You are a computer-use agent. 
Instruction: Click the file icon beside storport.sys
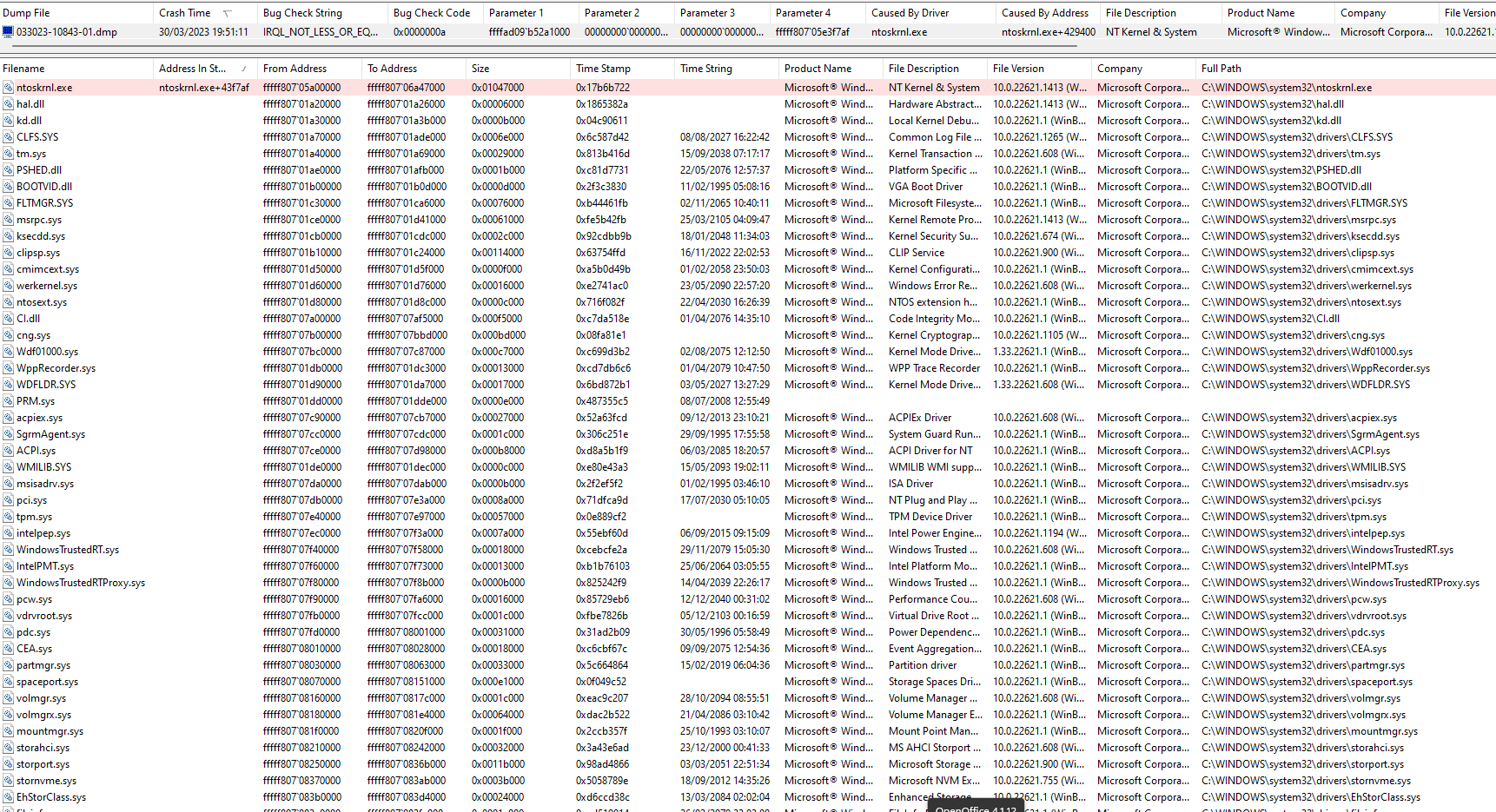click(x=8, y=764)
